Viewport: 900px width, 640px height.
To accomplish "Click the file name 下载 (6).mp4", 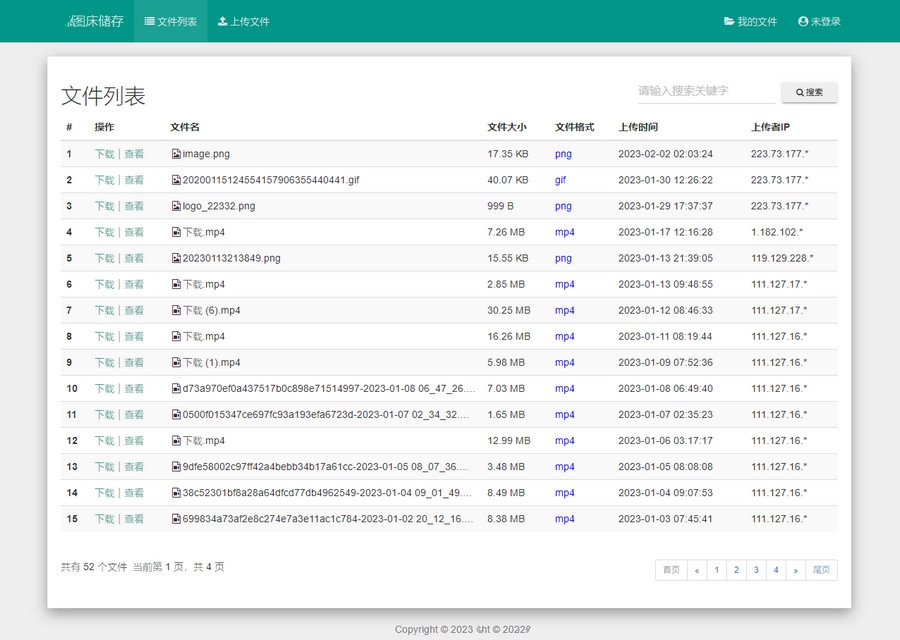I will [x=211, y=311].
